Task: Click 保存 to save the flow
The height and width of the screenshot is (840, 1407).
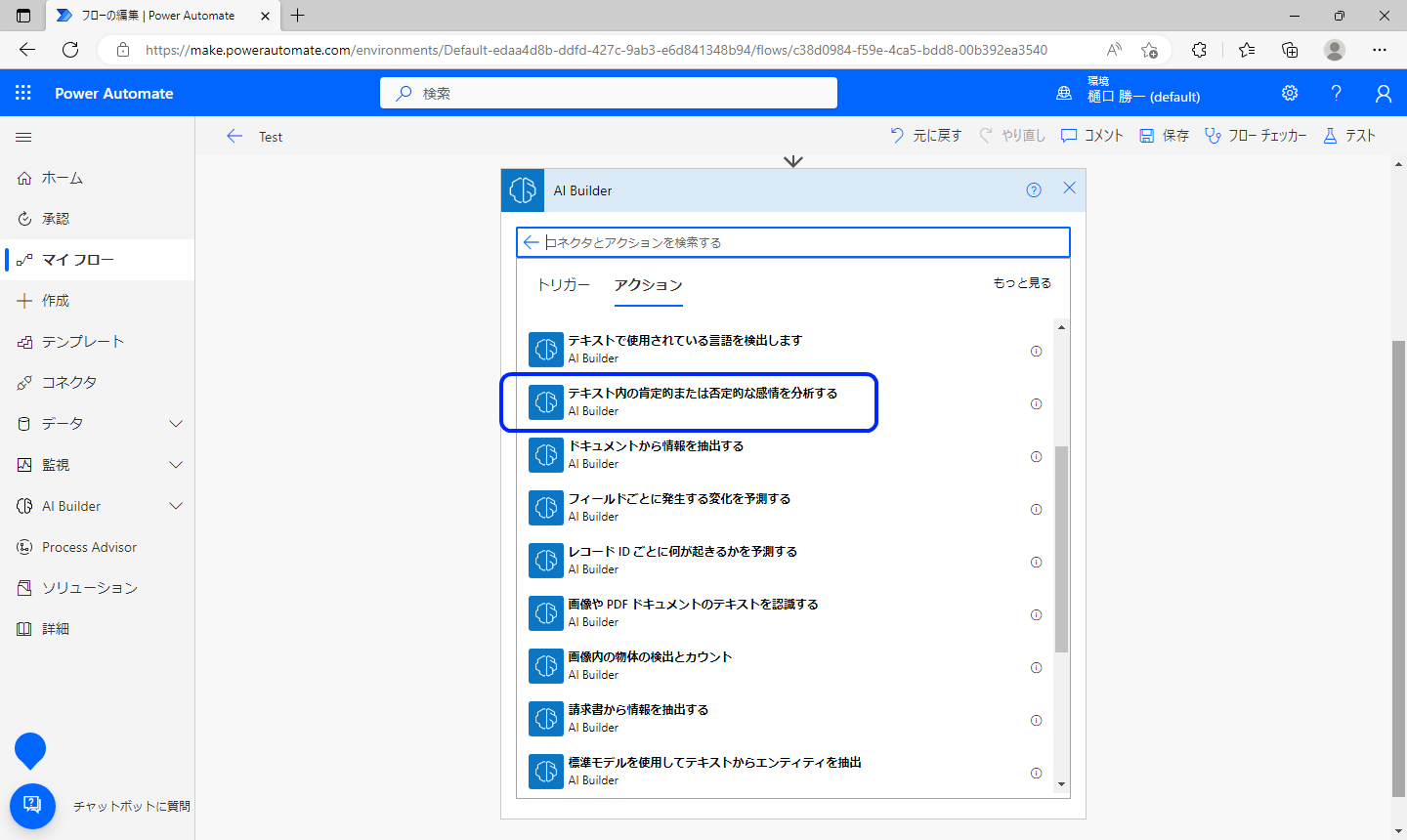Action: 1165,136
